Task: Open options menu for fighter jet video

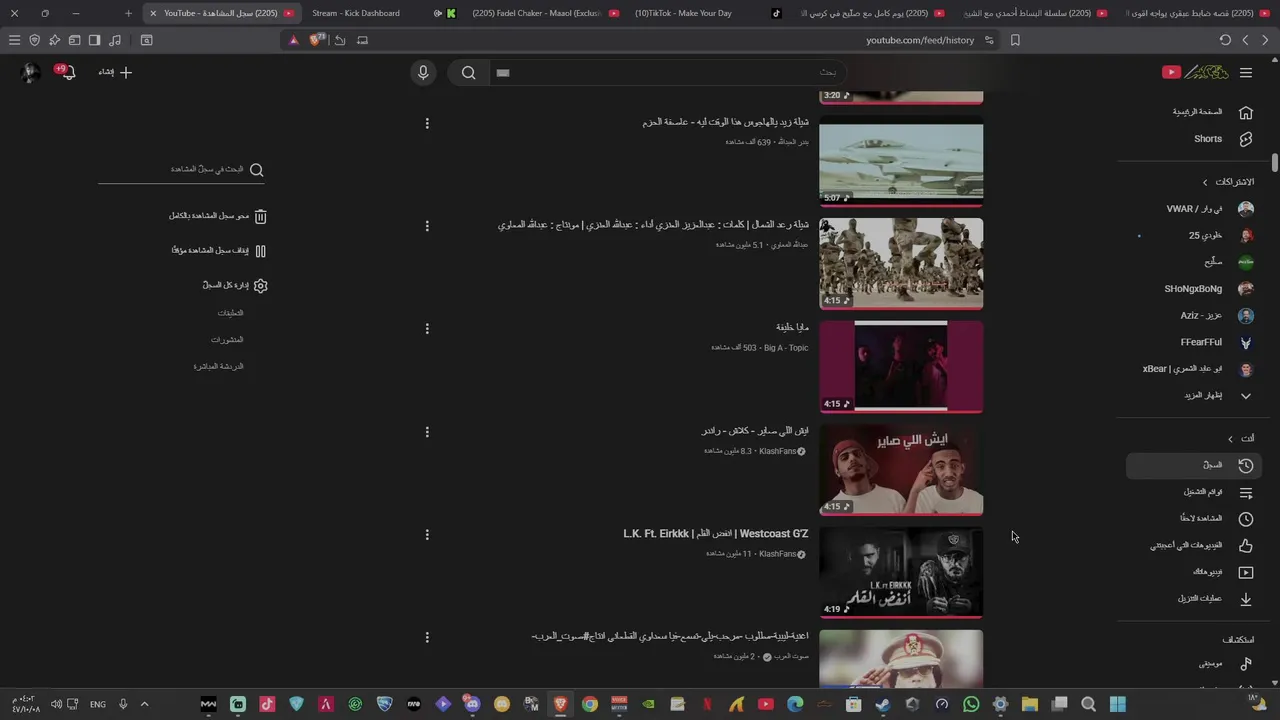Action: tap(427, 124)
